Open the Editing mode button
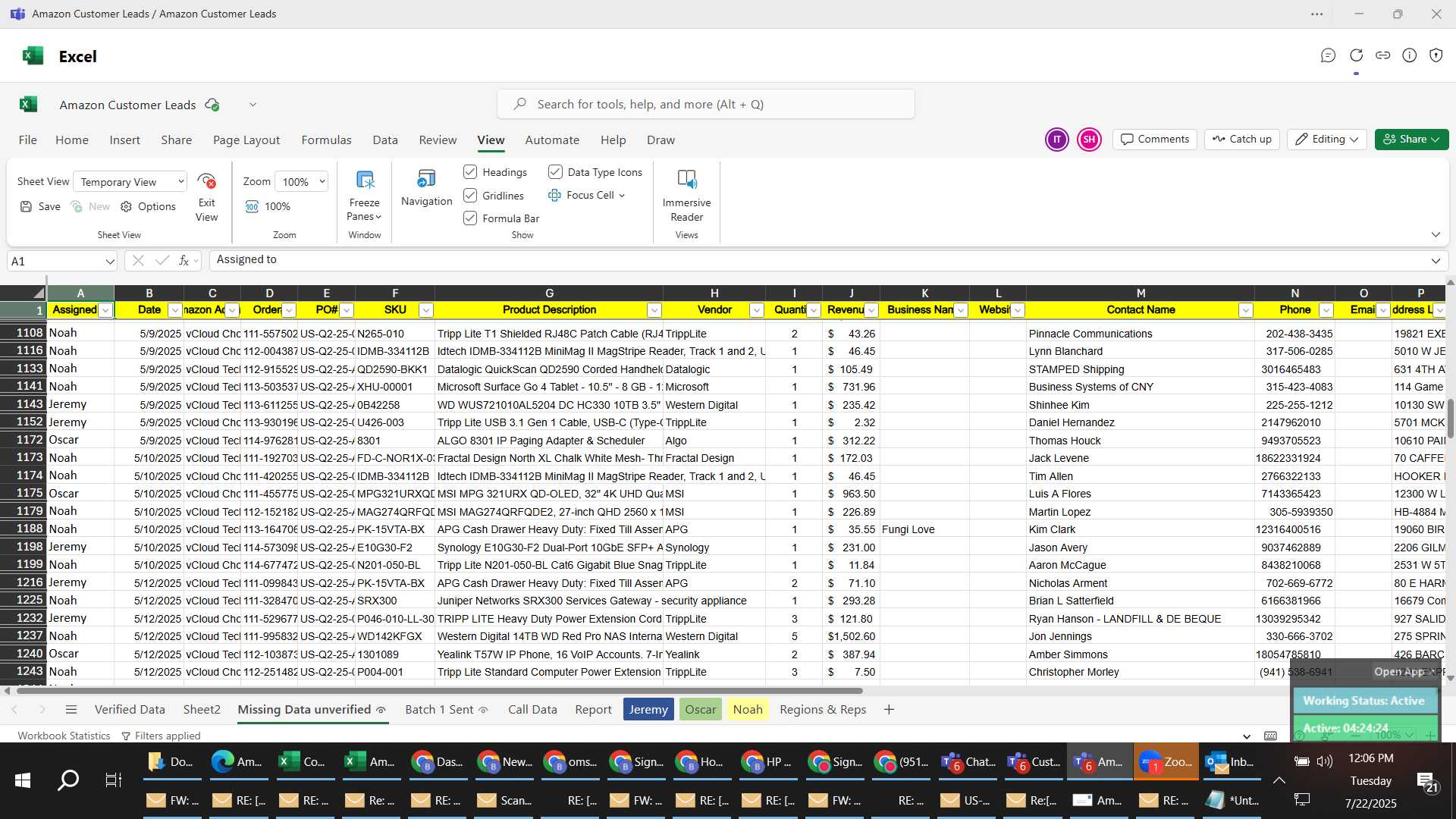The height and width of the screenshot is (819, 1456). tap(1327, 140)
